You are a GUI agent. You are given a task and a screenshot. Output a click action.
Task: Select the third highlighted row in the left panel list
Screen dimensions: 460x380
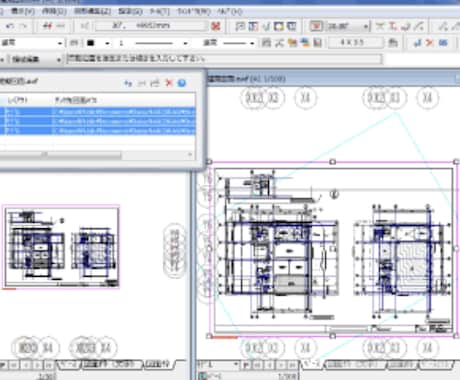tap(98, 130)
